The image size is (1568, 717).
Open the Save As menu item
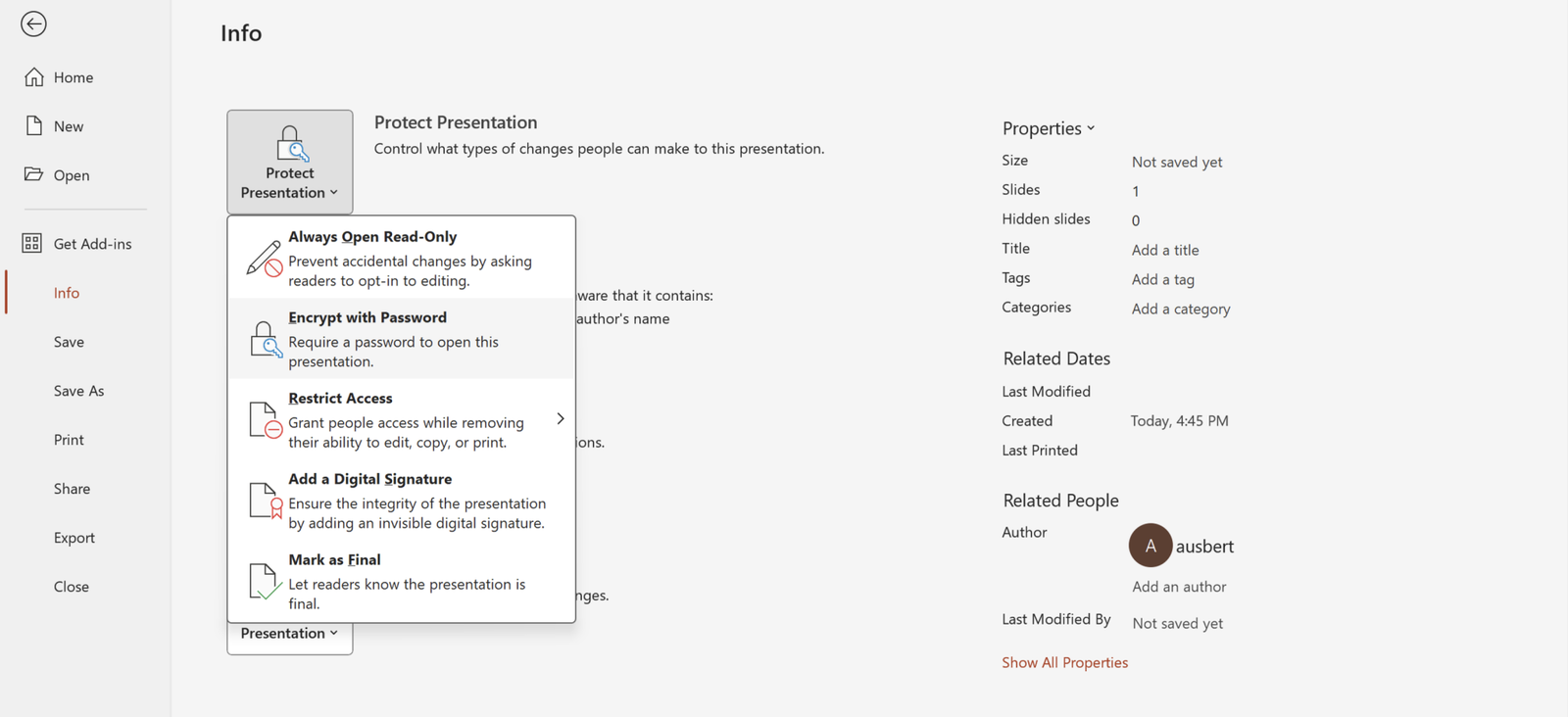point(78,390)
